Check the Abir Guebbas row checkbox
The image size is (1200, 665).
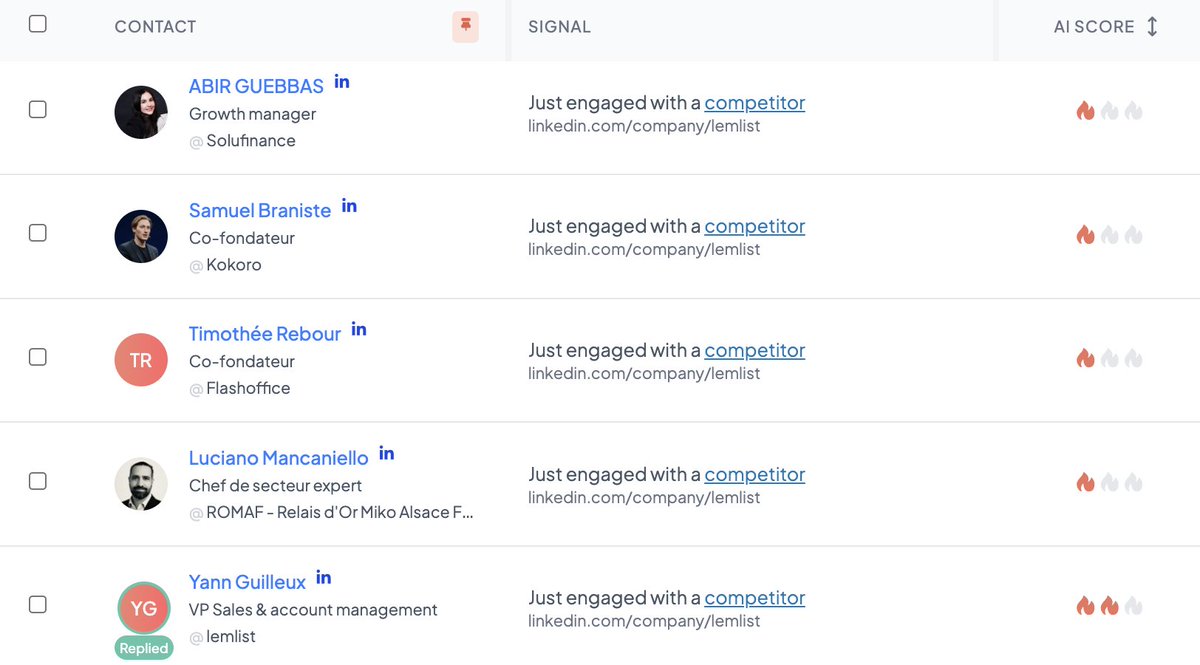(x=37, y=109)
